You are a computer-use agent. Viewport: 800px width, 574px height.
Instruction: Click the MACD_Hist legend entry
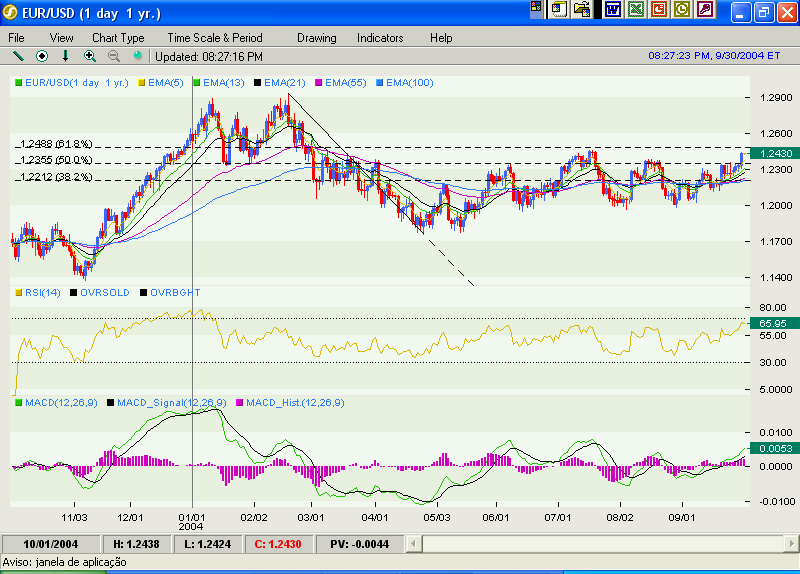293,402
